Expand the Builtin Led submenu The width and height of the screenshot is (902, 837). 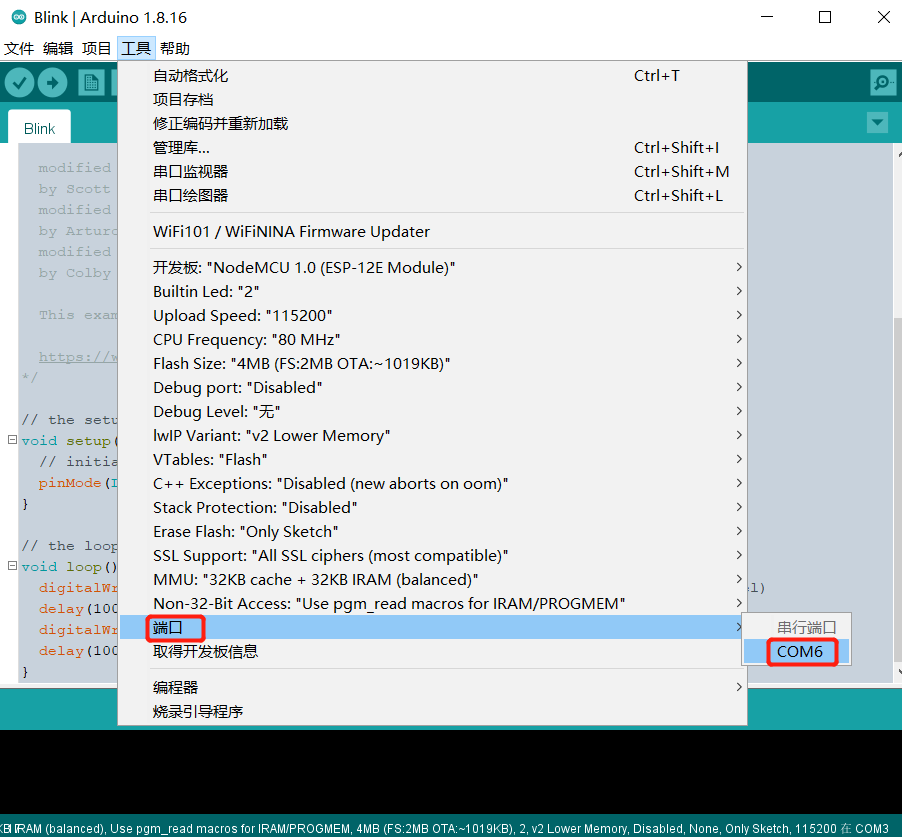pyautogui.click(x=433, y=292)
